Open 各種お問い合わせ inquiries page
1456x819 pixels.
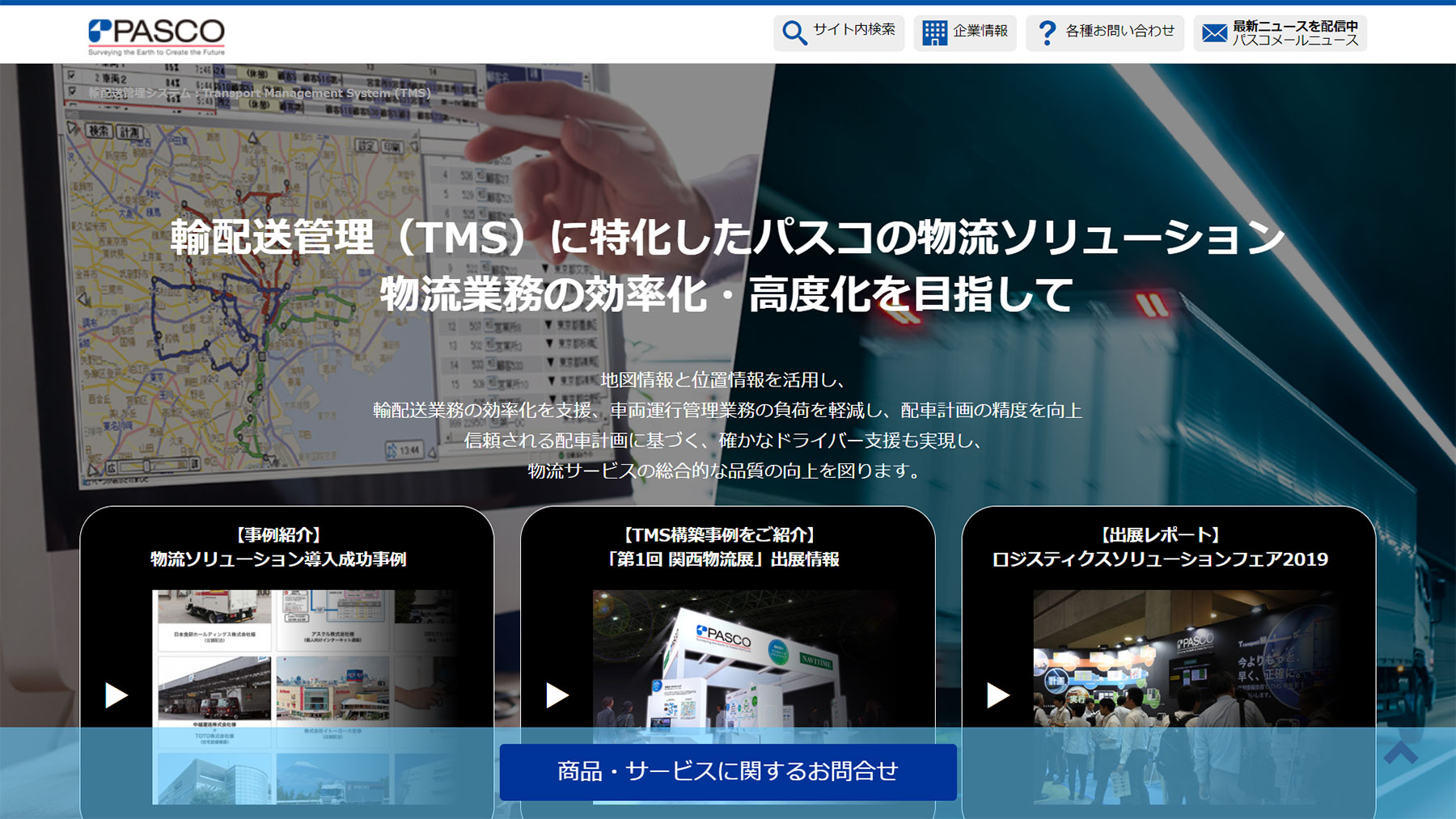(x=1105, y=33)
